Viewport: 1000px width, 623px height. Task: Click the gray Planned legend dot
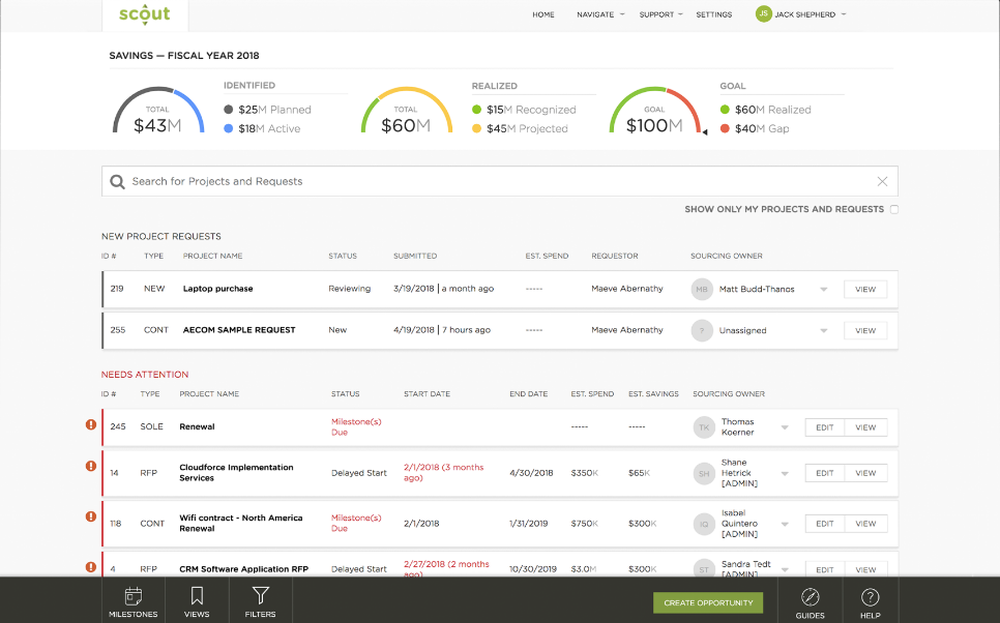pos(228,109)
